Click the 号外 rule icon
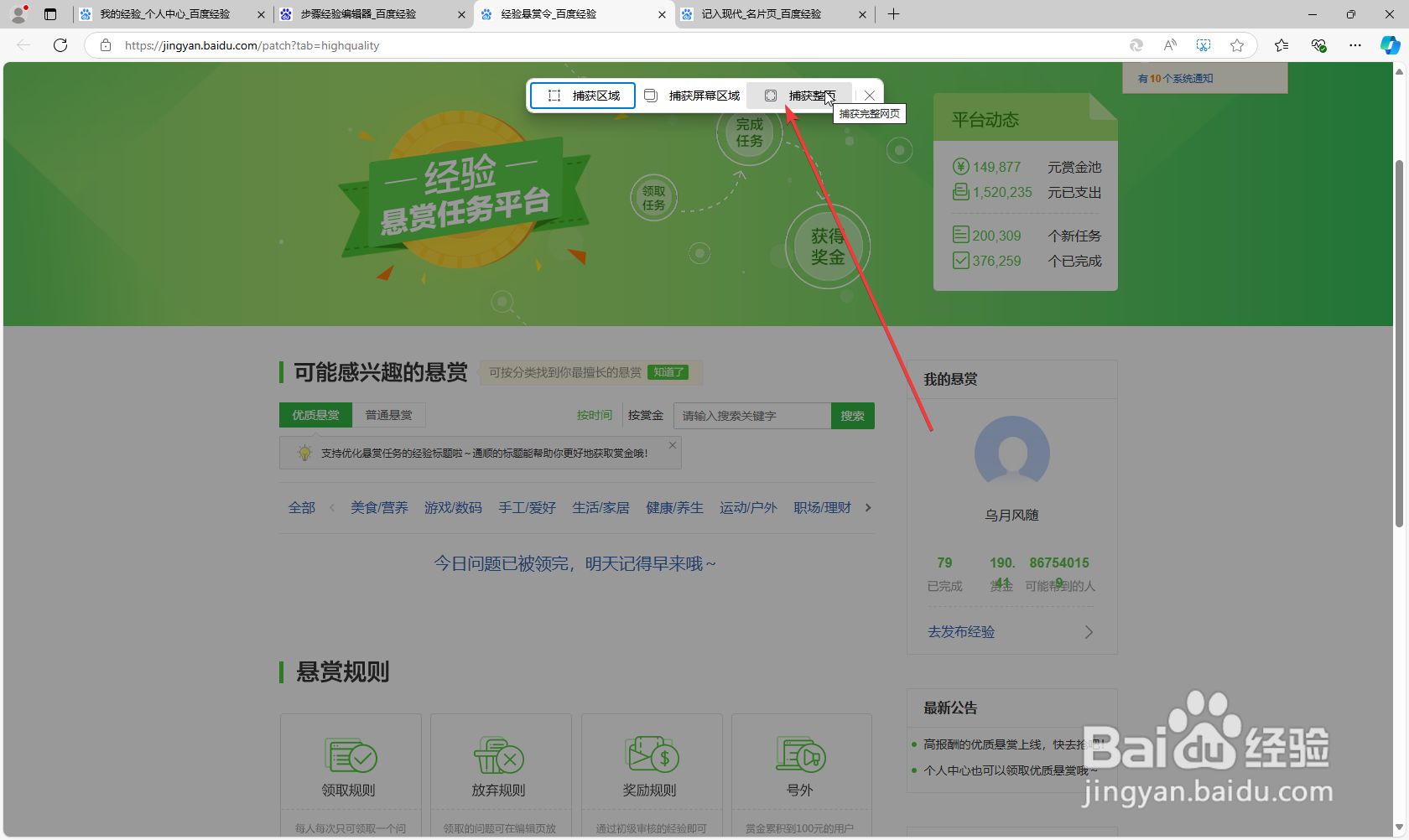The height and width of the screenshot is (840, 1409). (800, 756)
